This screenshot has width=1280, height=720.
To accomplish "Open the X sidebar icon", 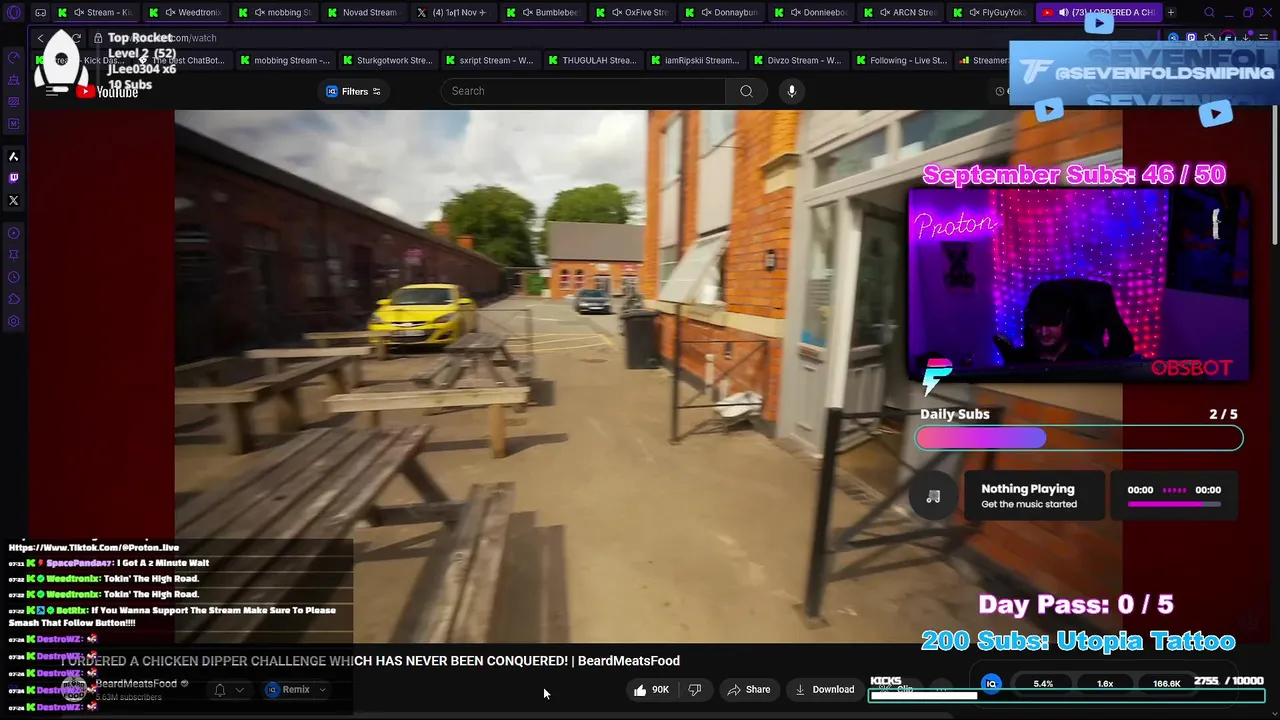I will (14, 200).
